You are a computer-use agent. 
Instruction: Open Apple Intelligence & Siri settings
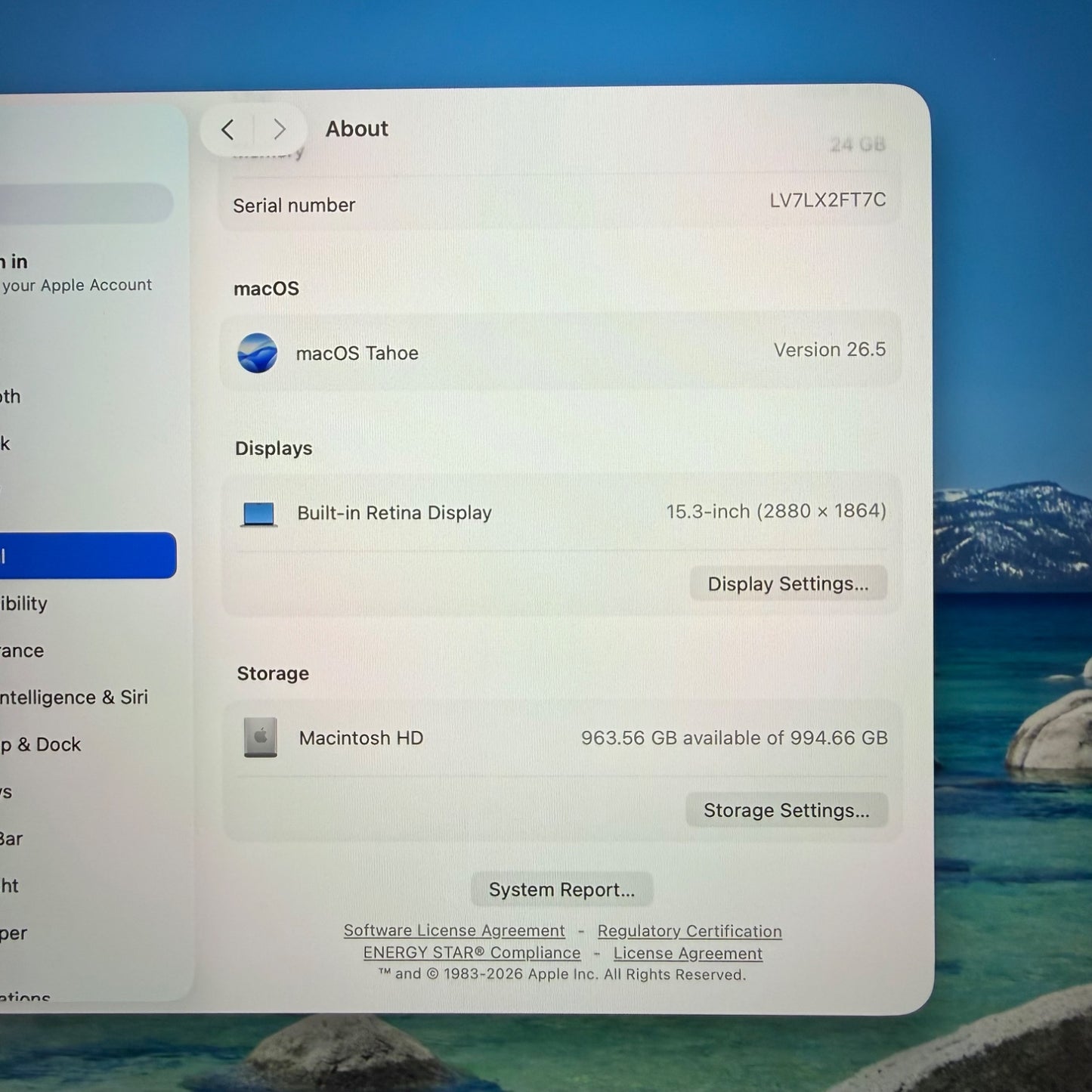click(74, 698)
